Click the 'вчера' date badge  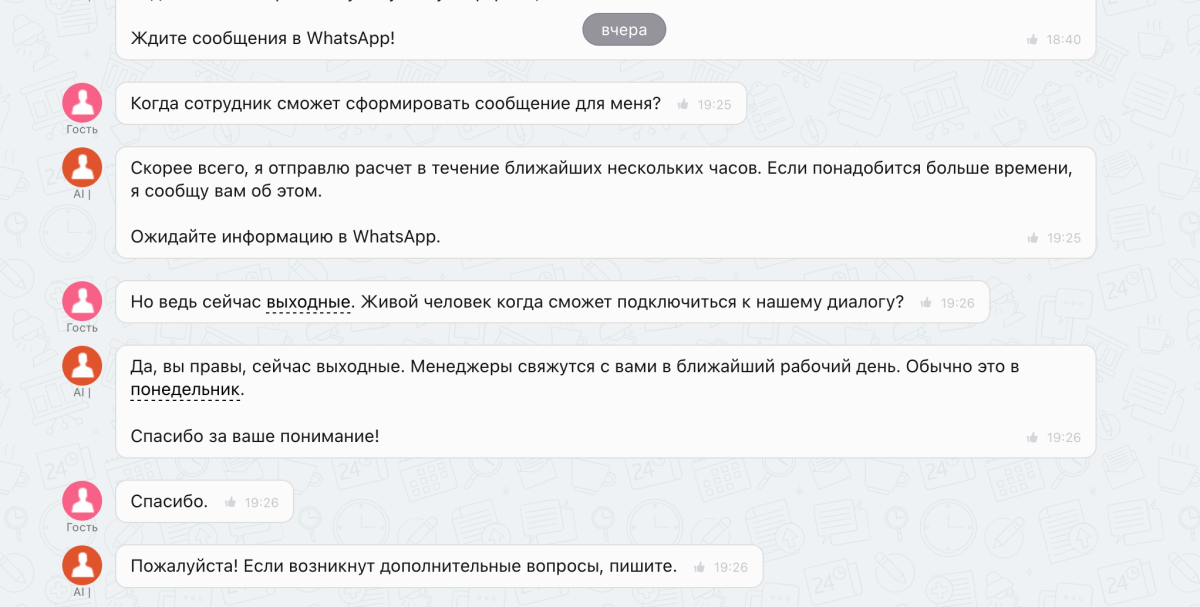624,30
